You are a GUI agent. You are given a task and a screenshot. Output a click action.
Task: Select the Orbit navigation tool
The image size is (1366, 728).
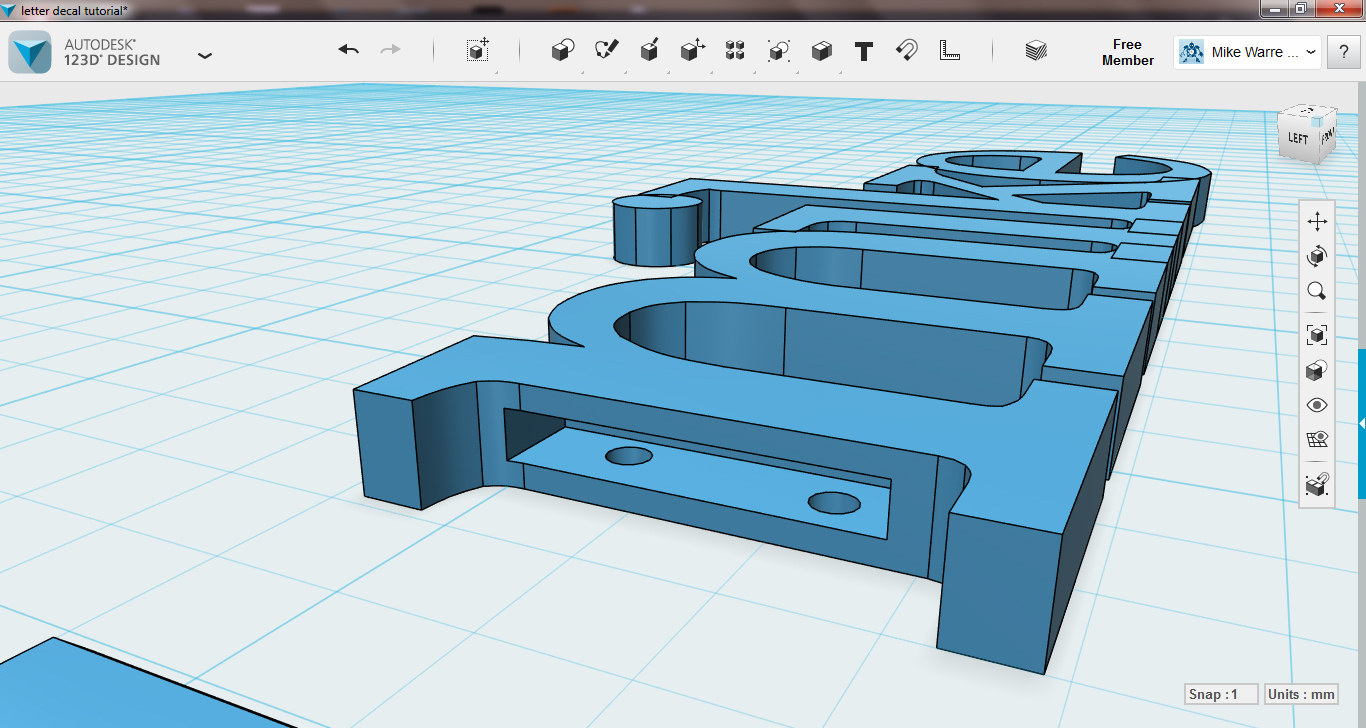(1316, 257)
